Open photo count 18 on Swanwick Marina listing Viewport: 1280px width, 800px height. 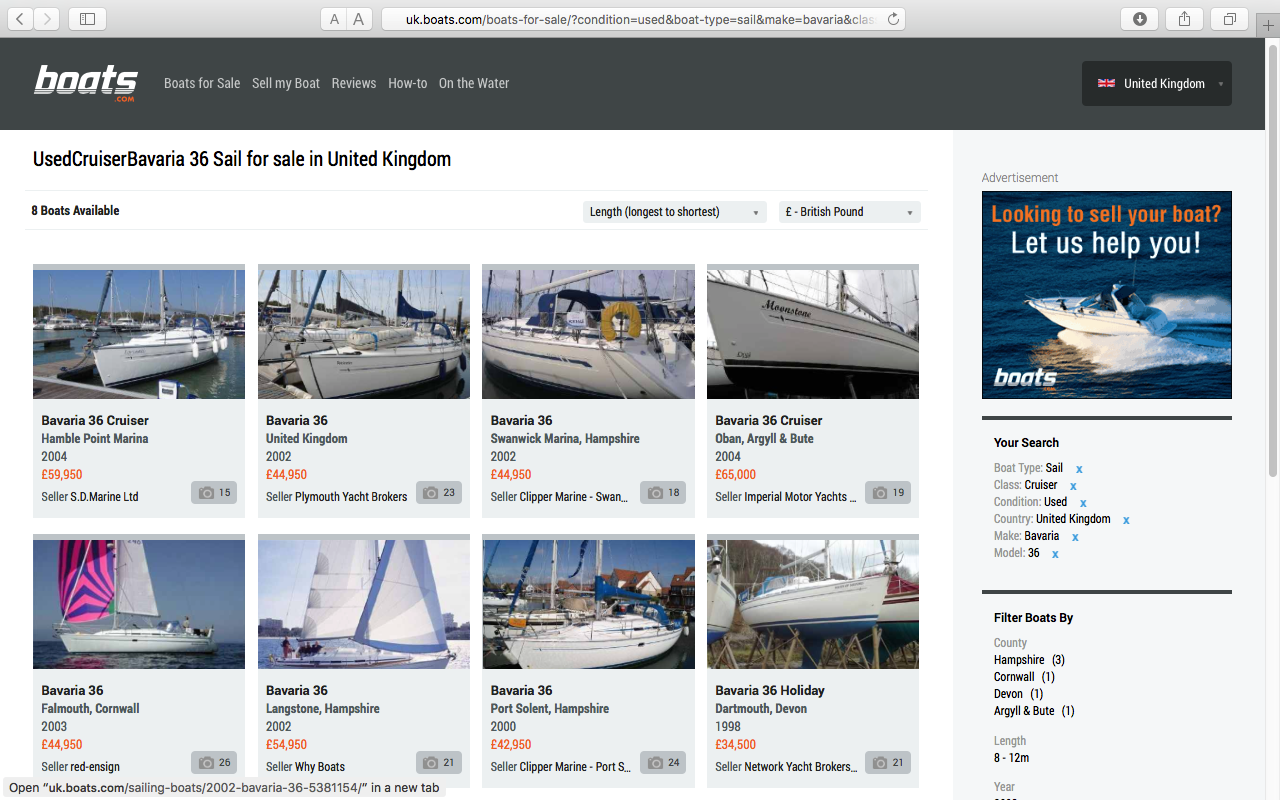[663, 493]
